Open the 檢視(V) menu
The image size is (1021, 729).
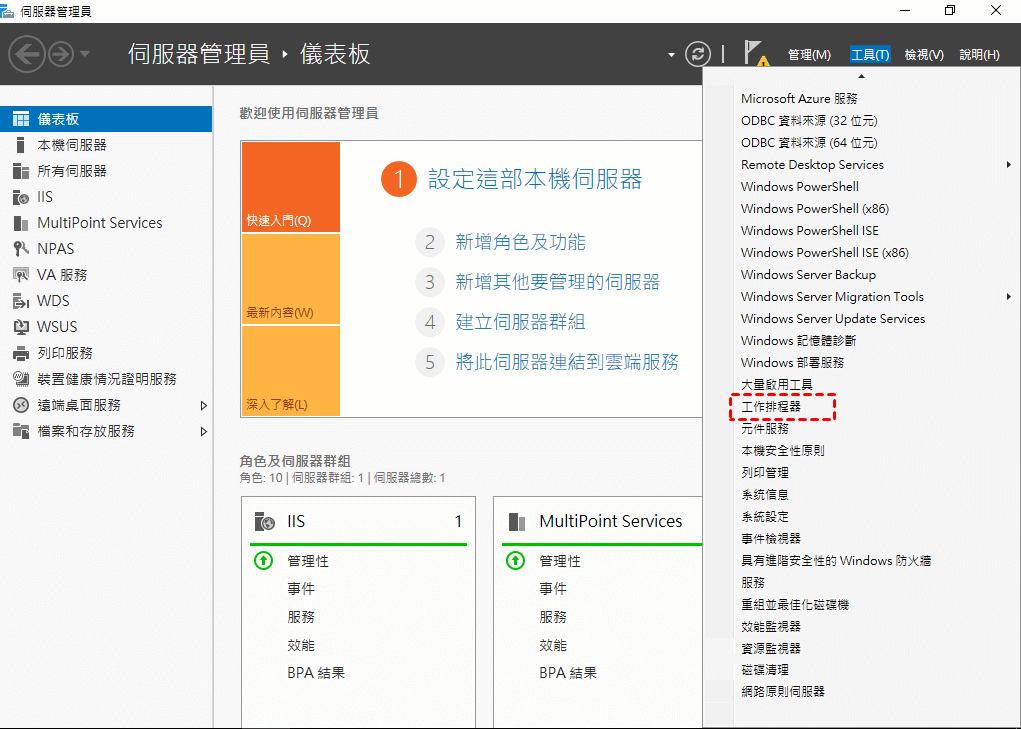click(x=924, y=55)
